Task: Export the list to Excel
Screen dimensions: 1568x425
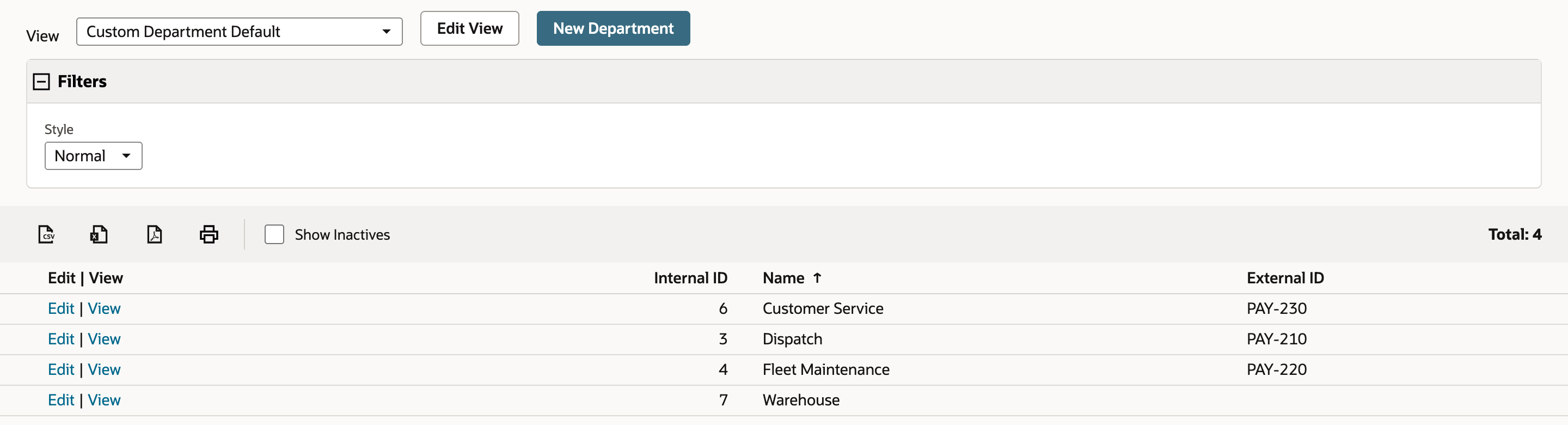Action: click(99, 234)
